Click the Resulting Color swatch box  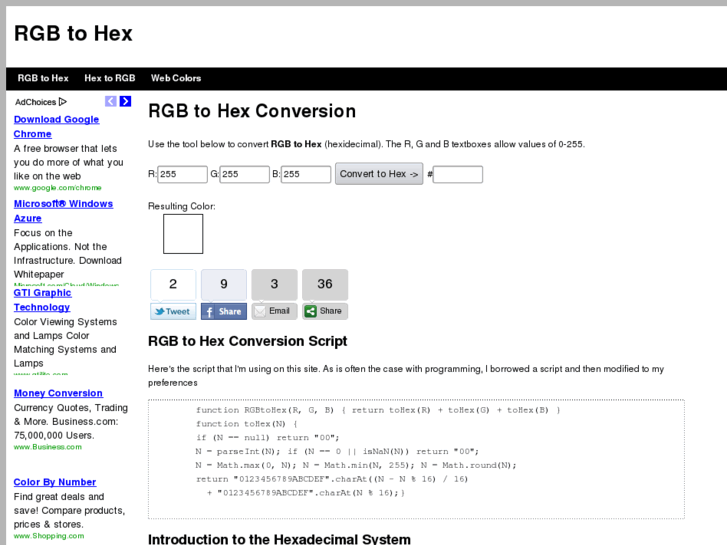183,234
